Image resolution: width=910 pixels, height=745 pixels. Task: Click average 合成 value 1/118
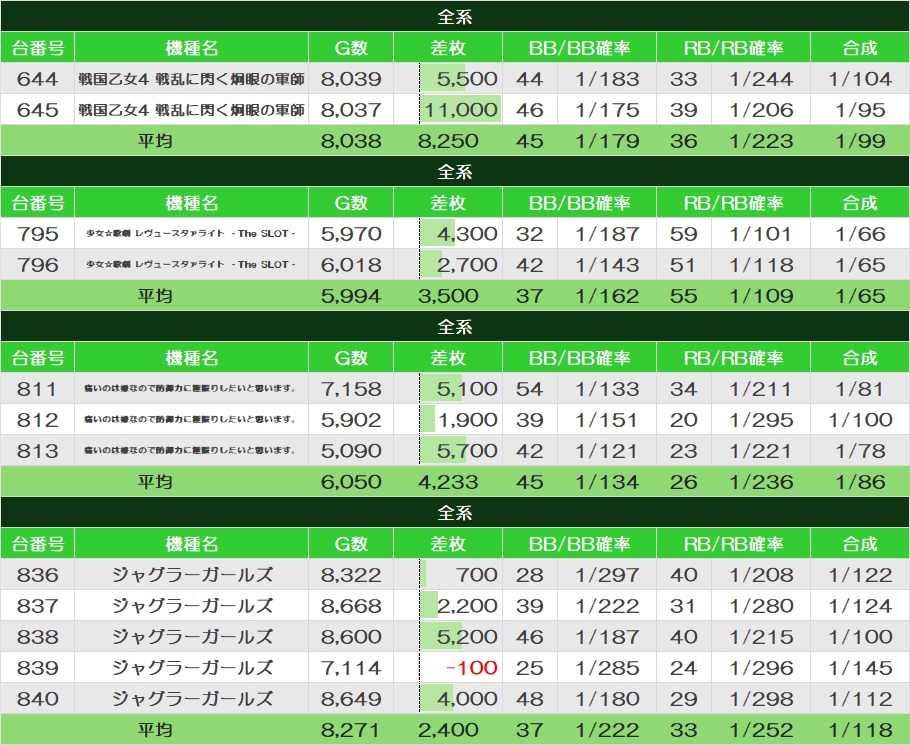point(860,730)
